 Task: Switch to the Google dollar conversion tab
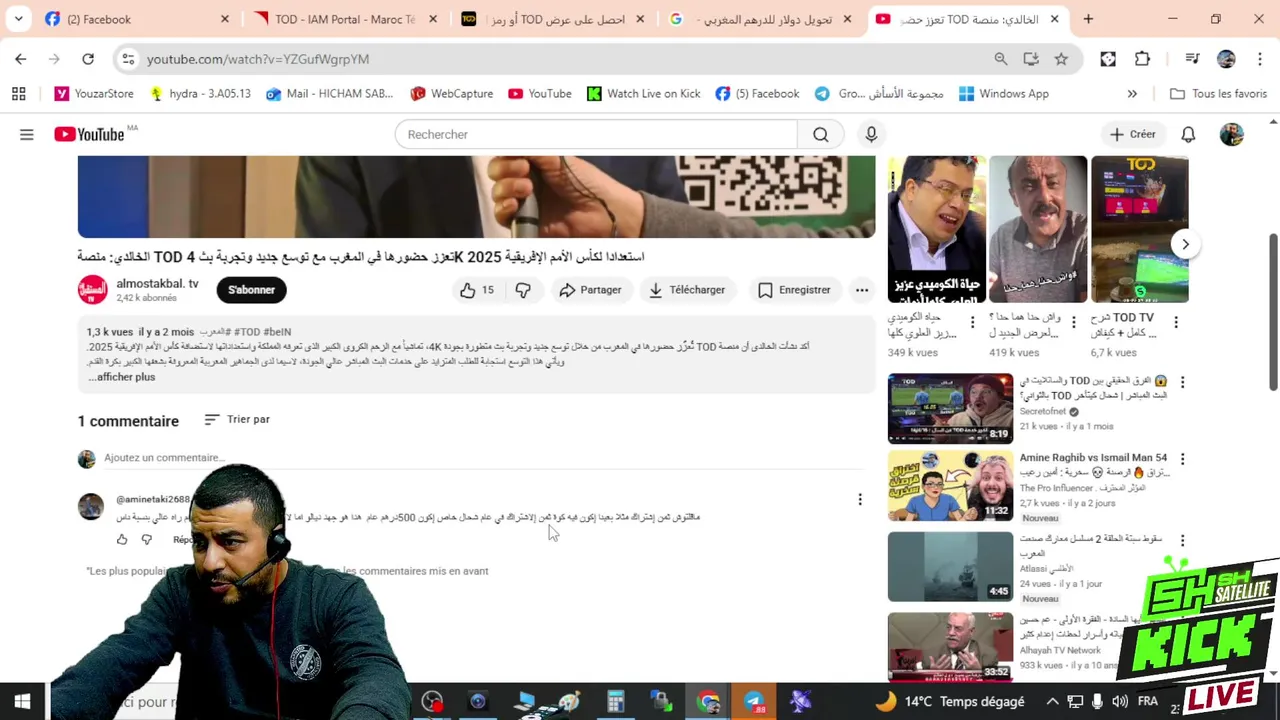pyautogui.click(x=762, y=19)
